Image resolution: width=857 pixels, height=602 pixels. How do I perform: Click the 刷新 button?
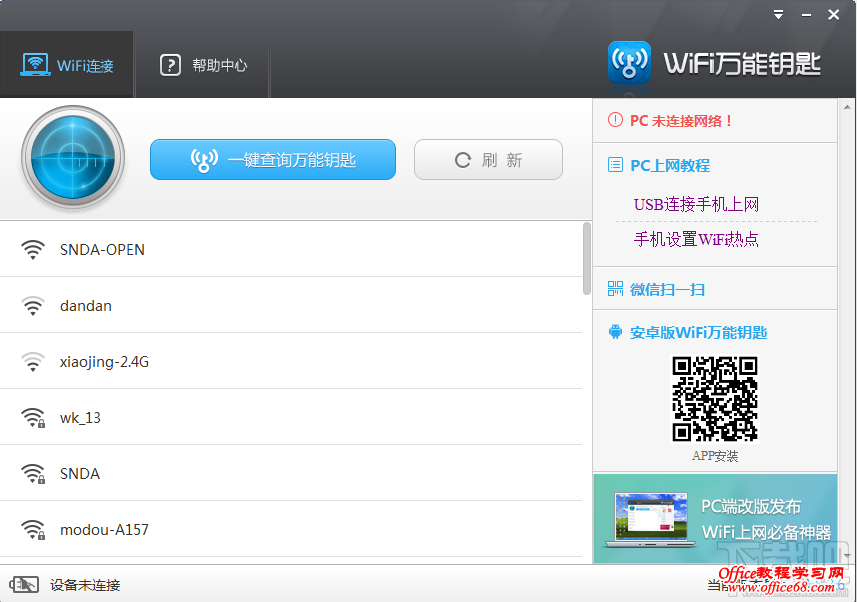[488, 159]
